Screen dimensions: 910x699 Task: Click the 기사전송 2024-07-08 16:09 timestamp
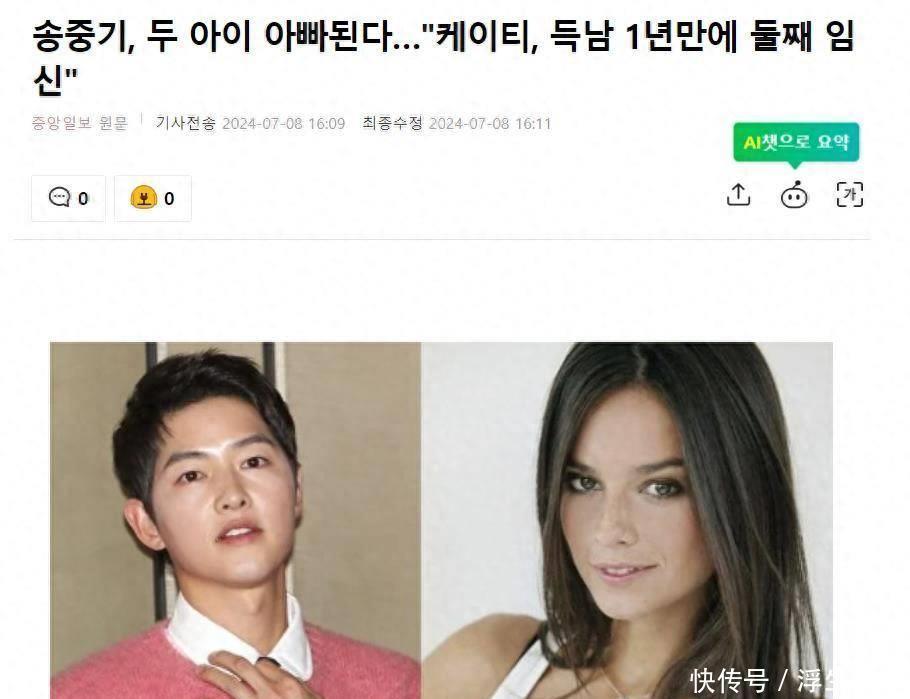coord(250,123)
